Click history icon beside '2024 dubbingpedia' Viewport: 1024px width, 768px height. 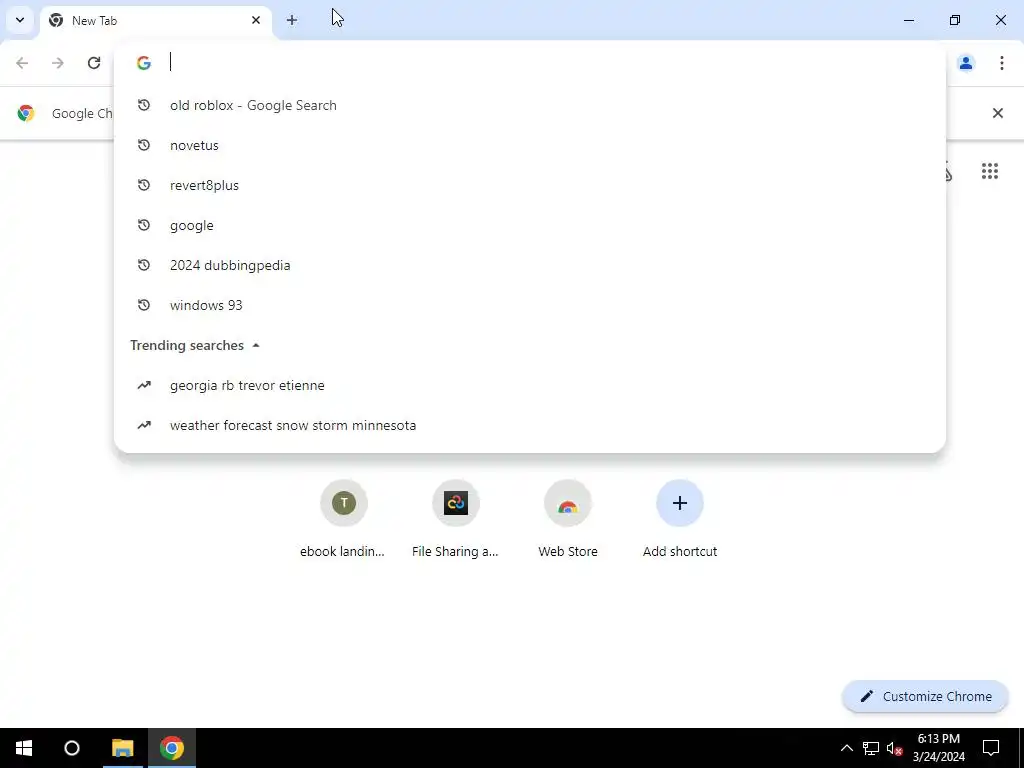pos(144,265)
